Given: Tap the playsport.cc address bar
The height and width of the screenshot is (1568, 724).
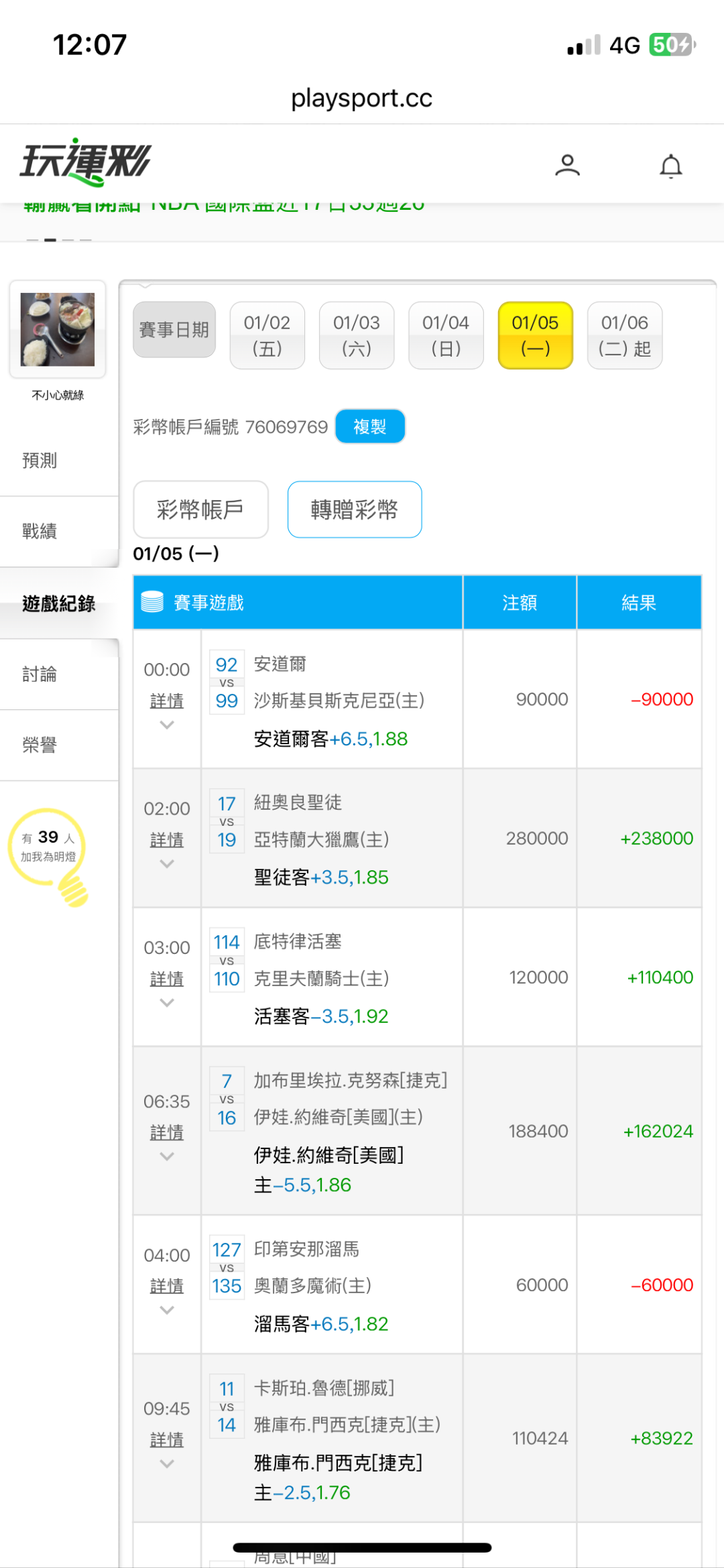Looking at the screenshot, I should pyautogui.click(x=362, y=99).
